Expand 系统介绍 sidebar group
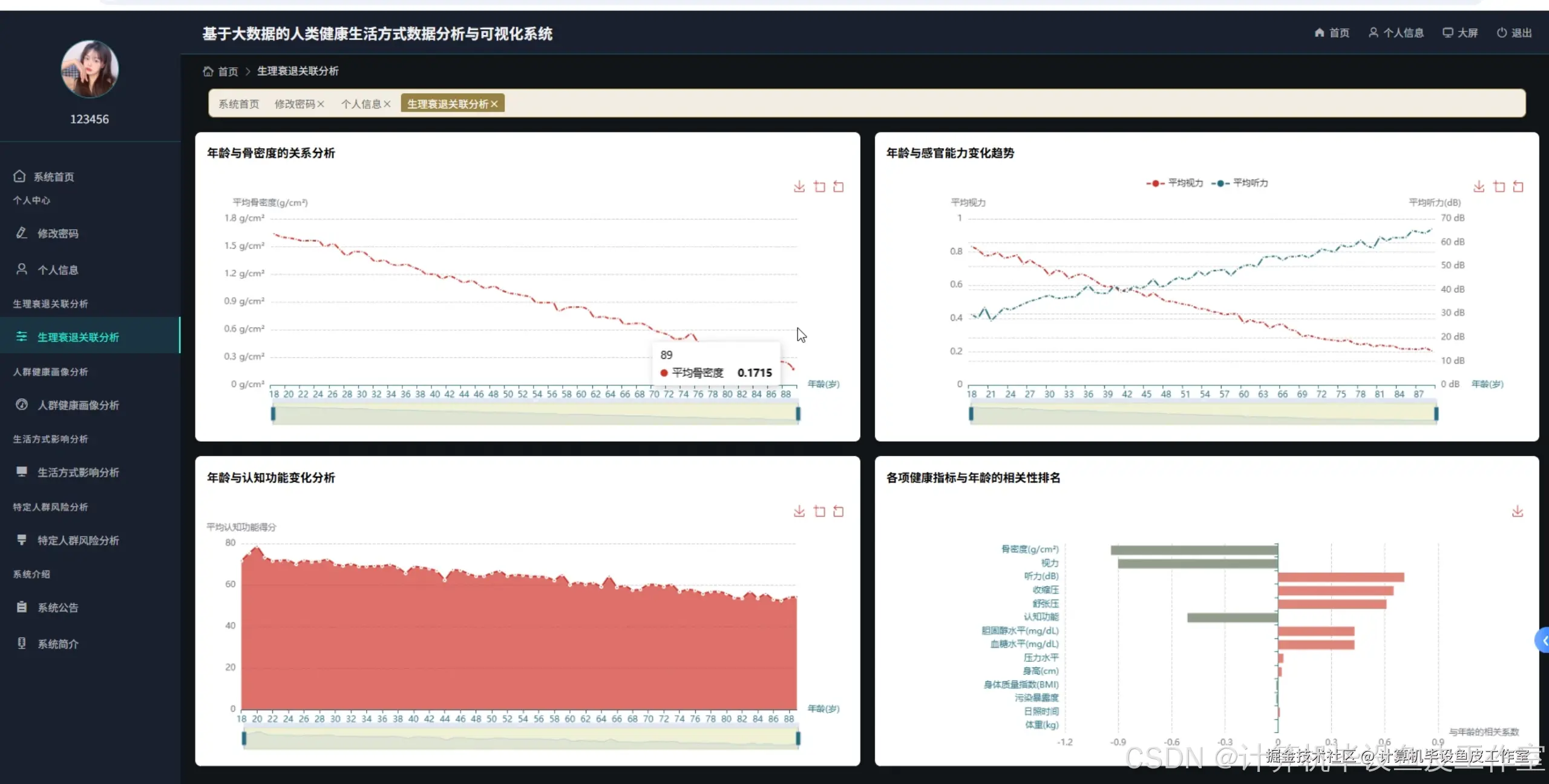The width and height of the screenshot is (1549, 784). [31, 574]
